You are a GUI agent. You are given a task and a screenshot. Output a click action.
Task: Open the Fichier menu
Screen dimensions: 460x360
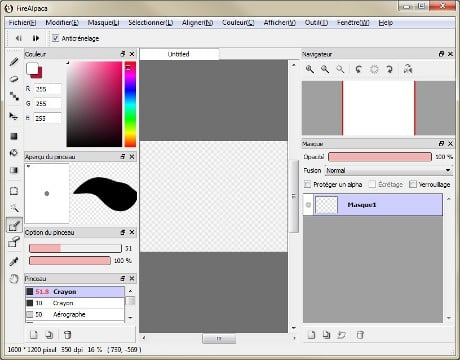tap(22, 23)
